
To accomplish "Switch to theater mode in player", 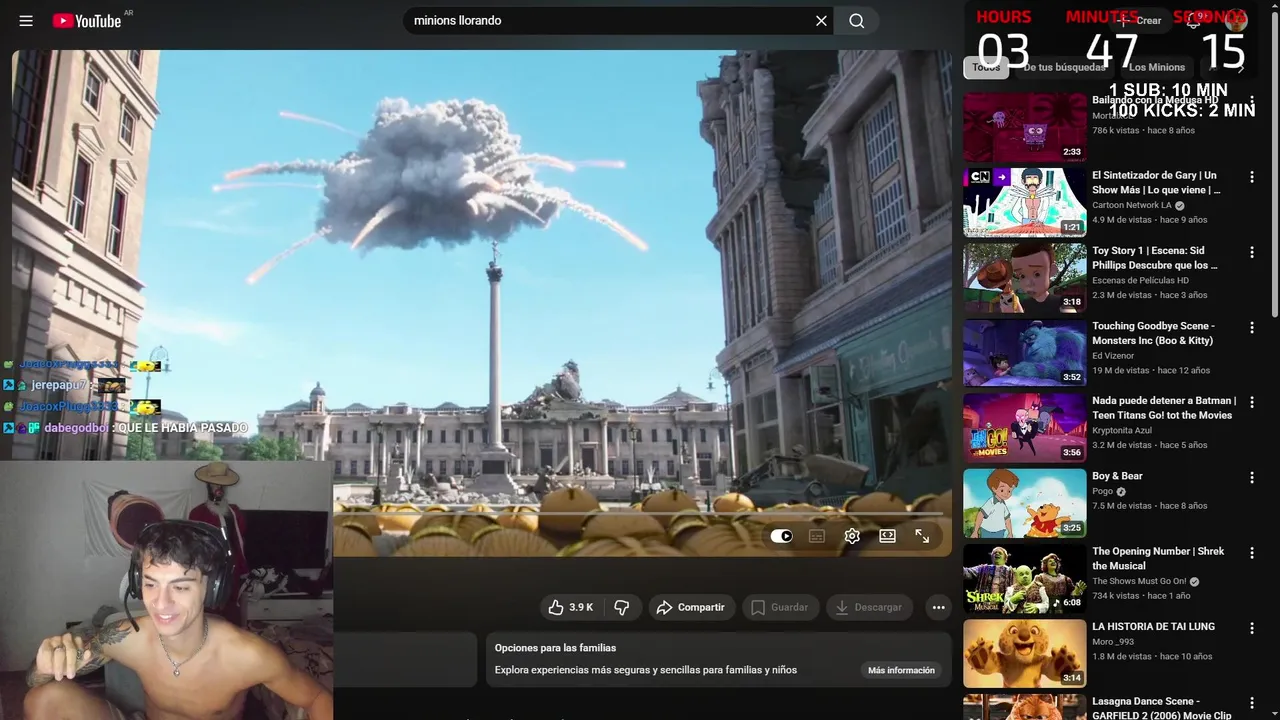I will [x=887, y=536].
